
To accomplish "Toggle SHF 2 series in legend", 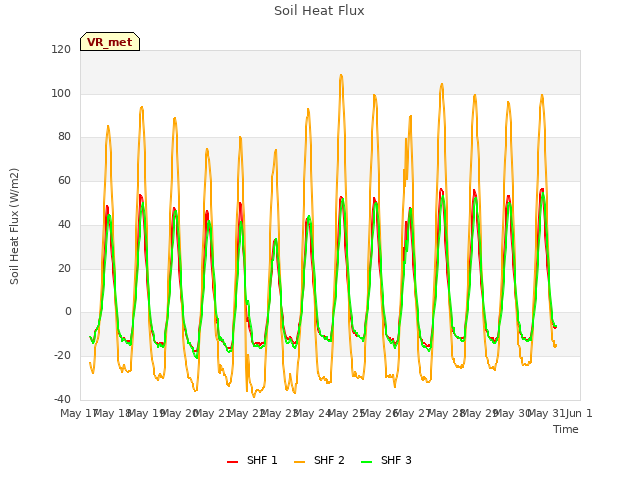I will tap(319, 460).
